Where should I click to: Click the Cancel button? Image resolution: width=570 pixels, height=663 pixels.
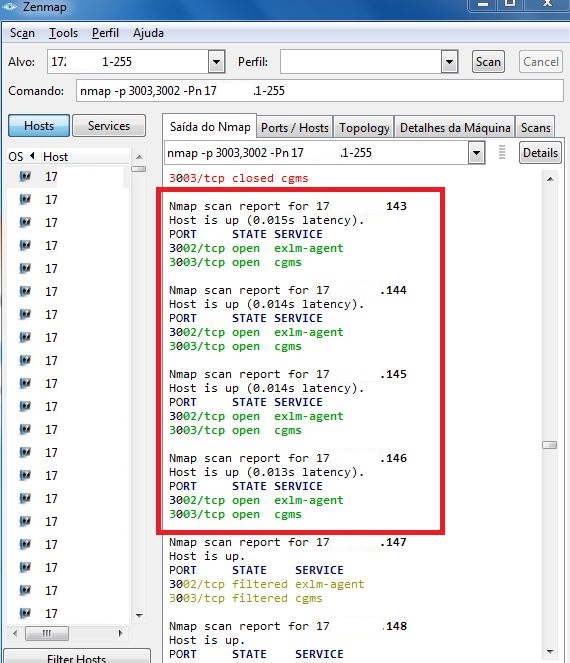[x=541, y=62]
